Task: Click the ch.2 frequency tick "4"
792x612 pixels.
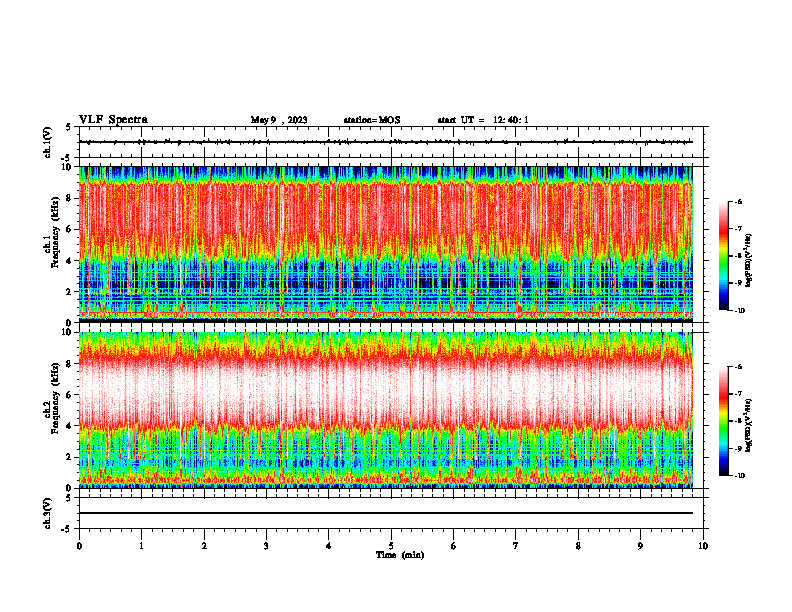Action: coord(69,426)
